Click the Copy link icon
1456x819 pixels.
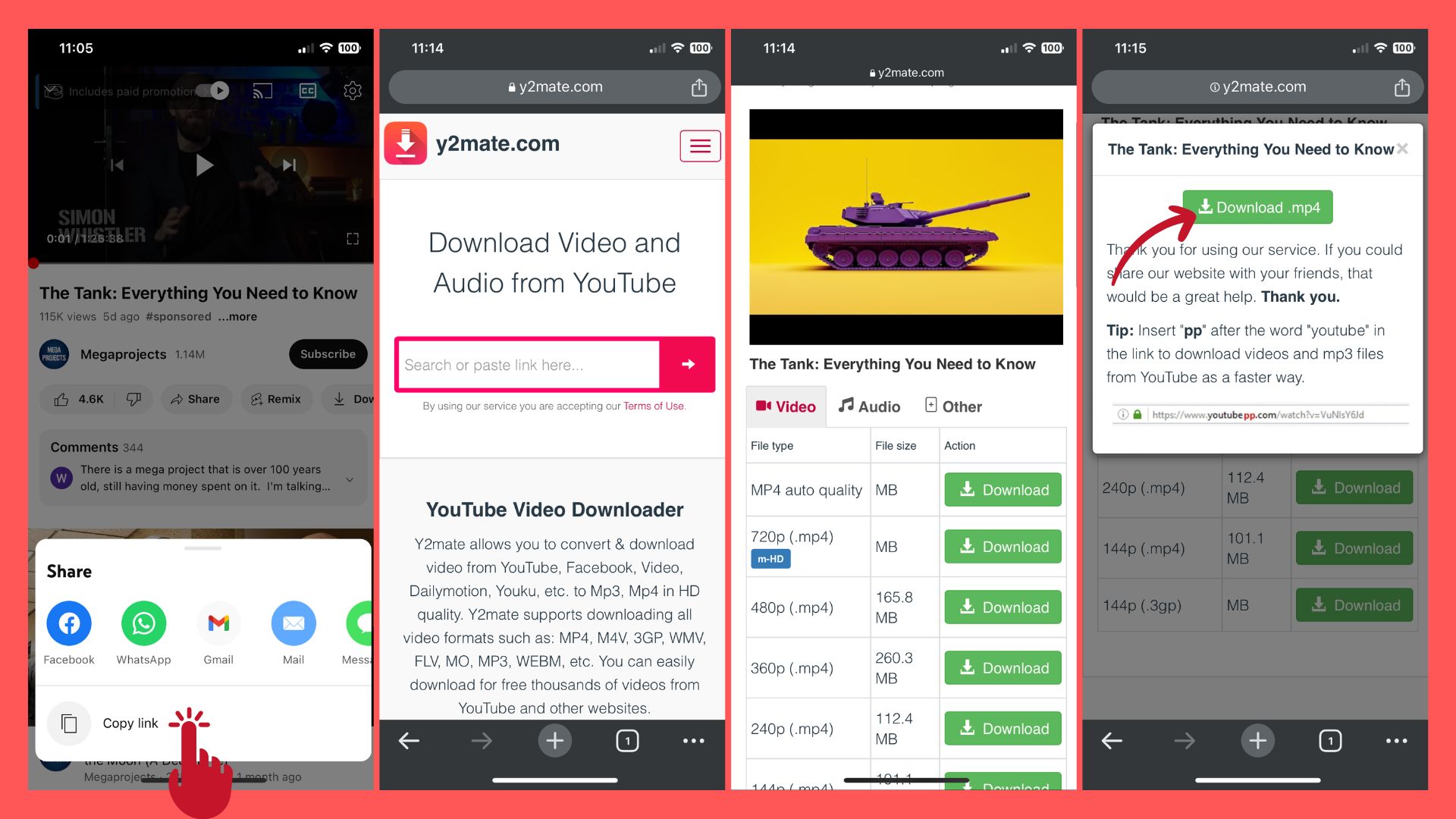pos(70,722)
